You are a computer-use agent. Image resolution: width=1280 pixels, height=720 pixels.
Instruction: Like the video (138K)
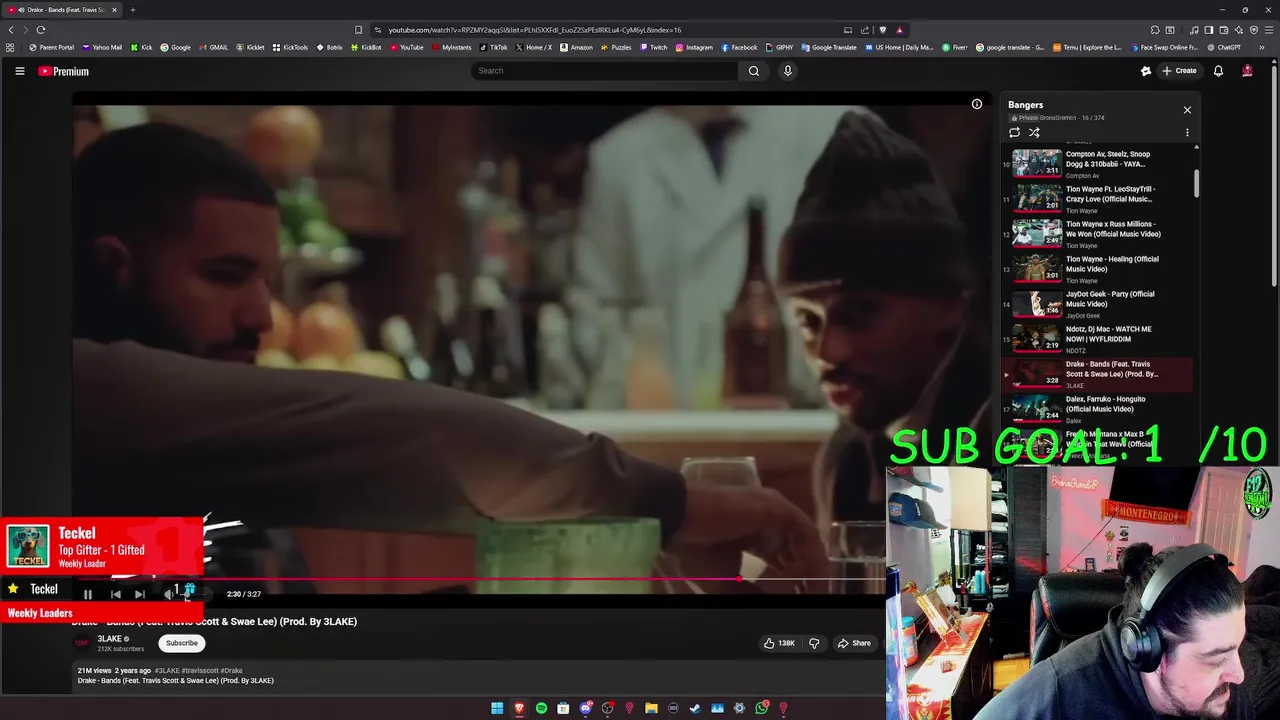click(x=779, y=643)
